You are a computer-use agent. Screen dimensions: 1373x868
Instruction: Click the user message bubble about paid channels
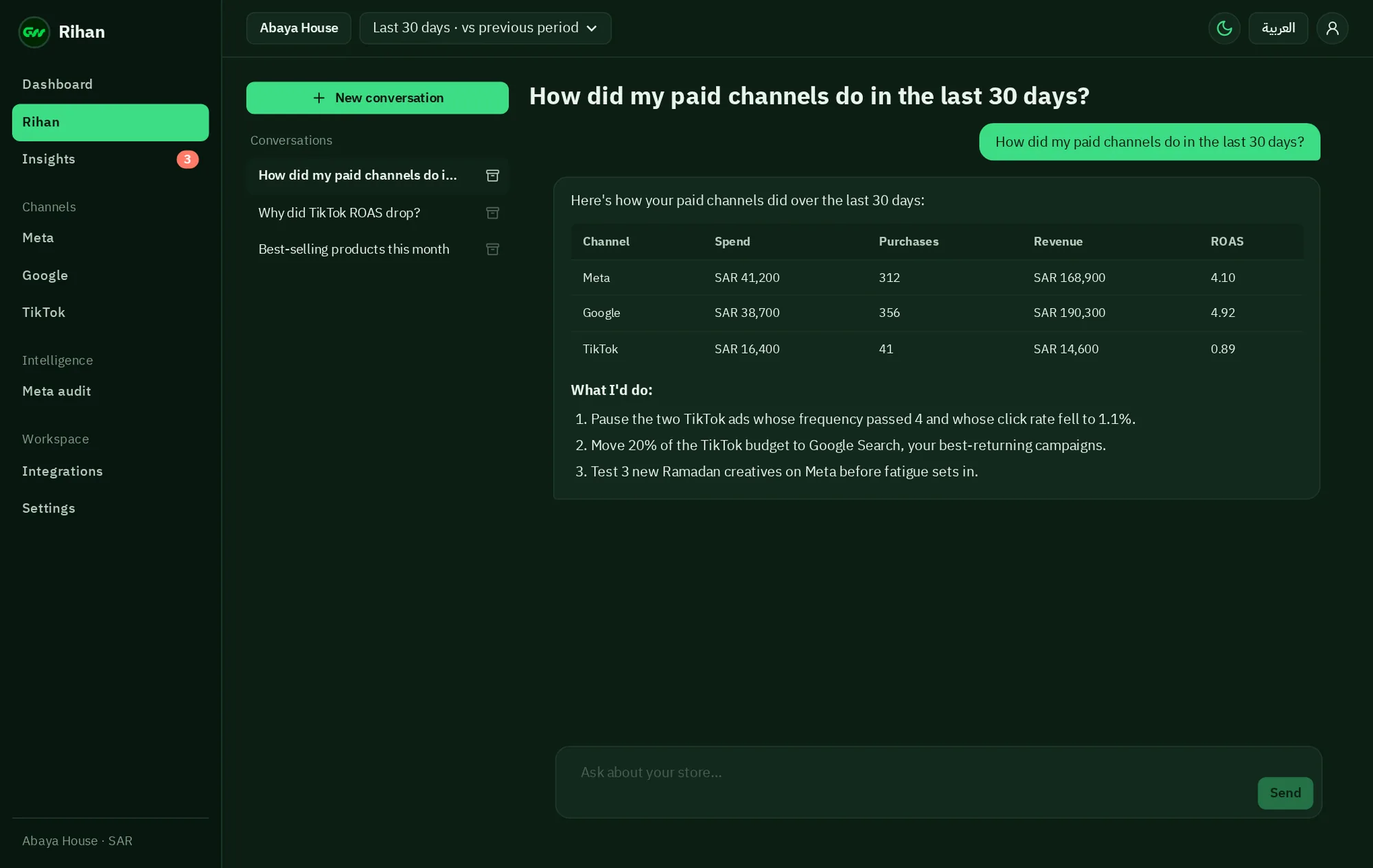(x=1149, y=142)
